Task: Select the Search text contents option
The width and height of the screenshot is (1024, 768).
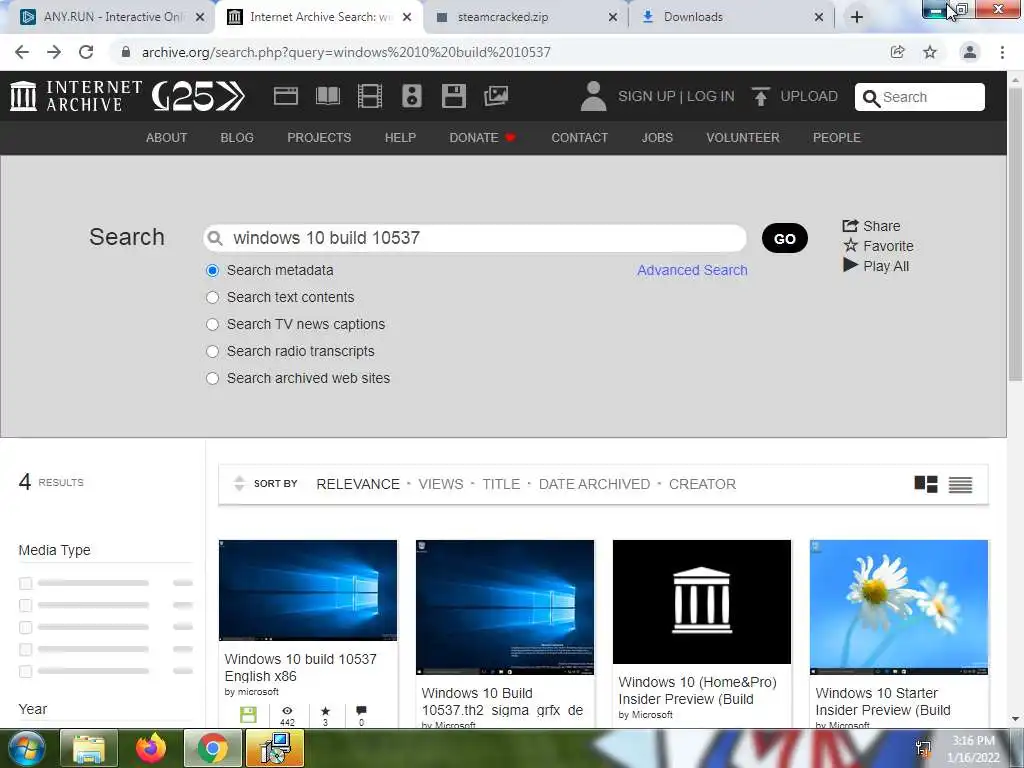Action: pos(212,297)
